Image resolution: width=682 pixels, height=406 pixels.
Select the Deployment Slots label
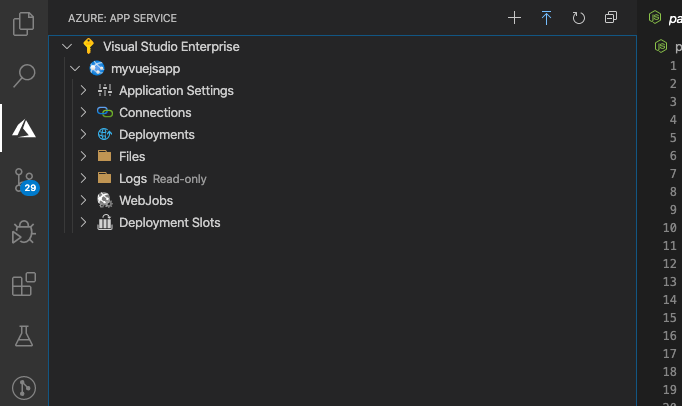pyautogui.click(x=170, y=223)
